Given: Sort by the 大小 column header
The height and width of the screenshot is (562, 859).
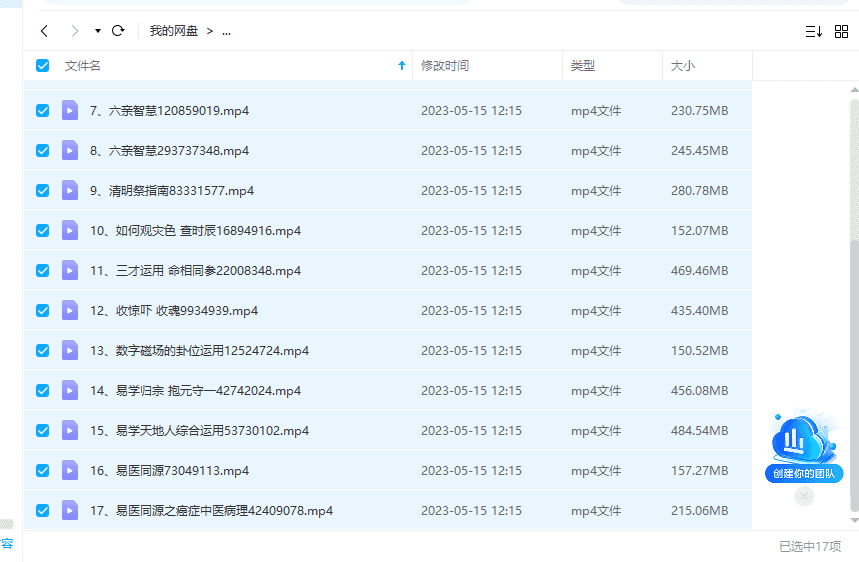Looking at the screenshot, I should tap(683, 66).
